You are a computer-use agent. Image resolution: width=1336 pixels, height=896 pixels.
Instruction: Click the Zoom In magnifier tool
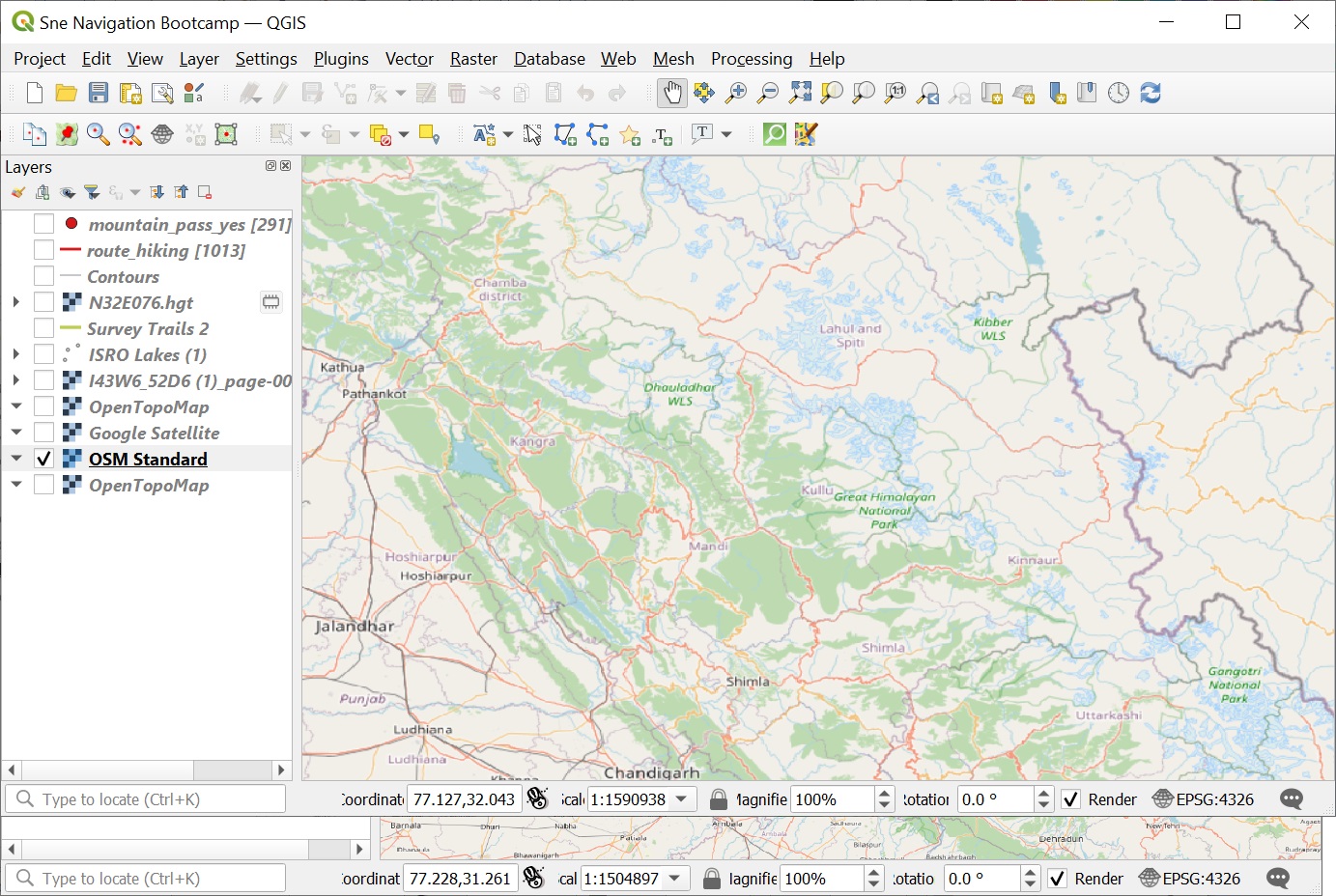coord(736,93)
